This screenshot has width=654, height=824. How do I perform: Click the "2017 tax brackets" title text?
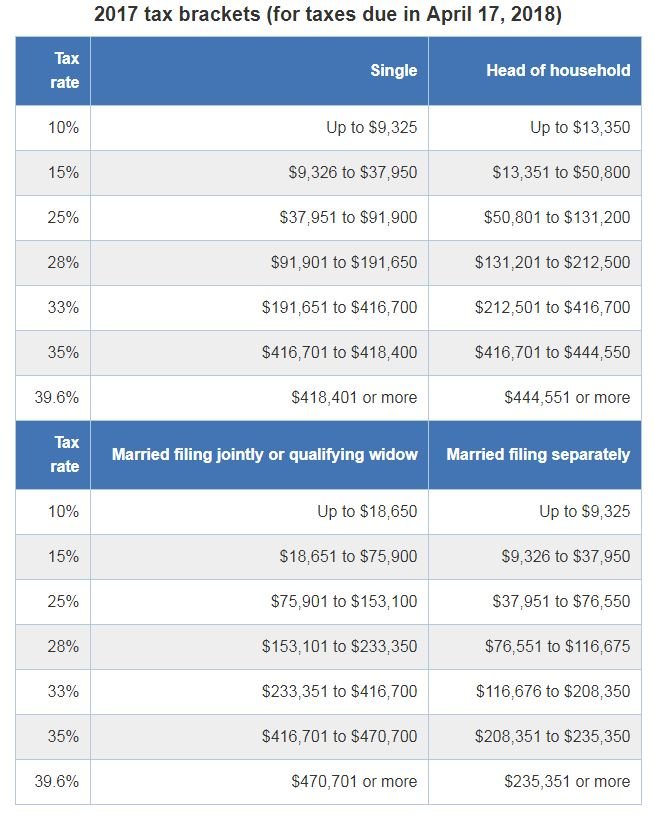(327, 15)
